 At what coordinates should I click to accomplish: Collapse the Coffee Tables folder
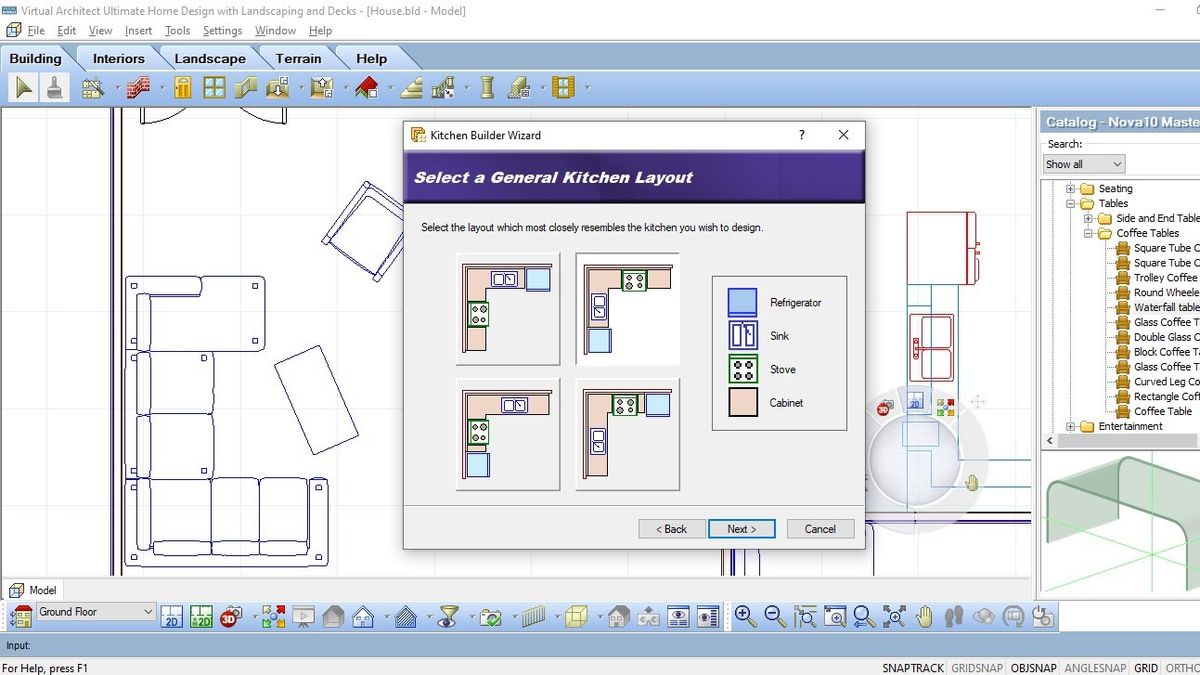1090,233
